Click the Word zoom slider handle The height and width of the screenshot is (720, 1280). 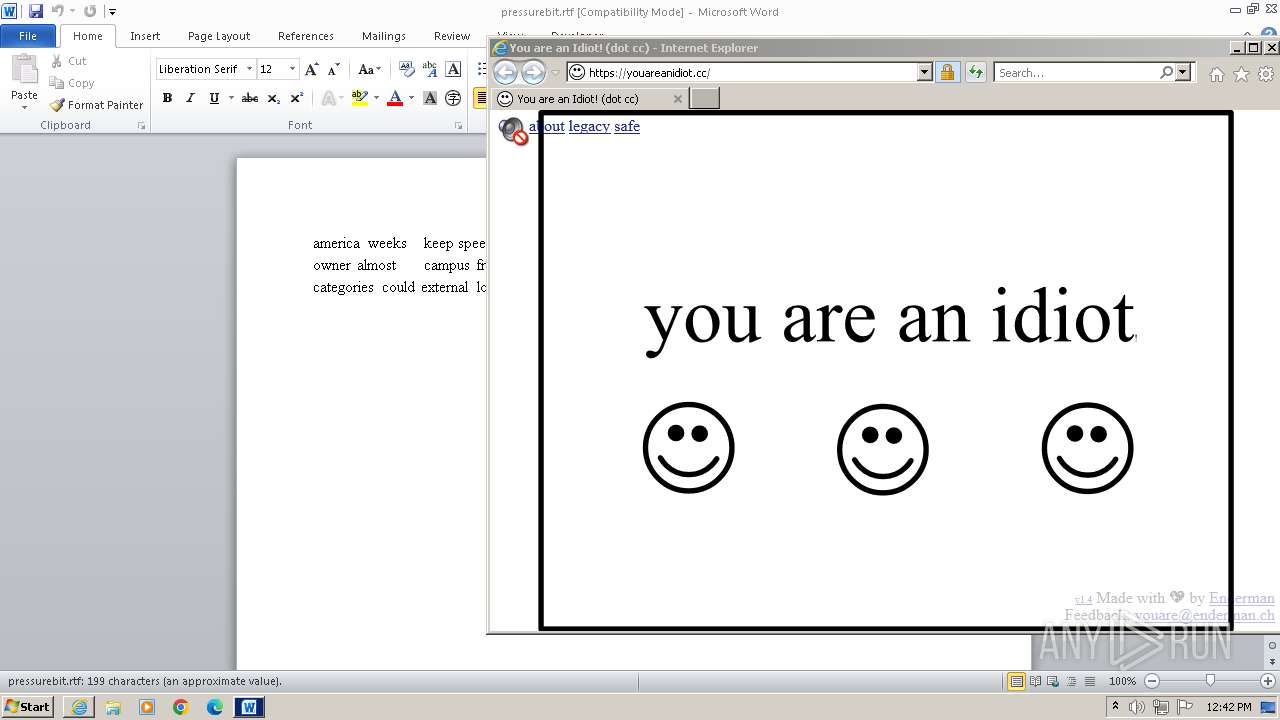click(x=1210, y=681)
